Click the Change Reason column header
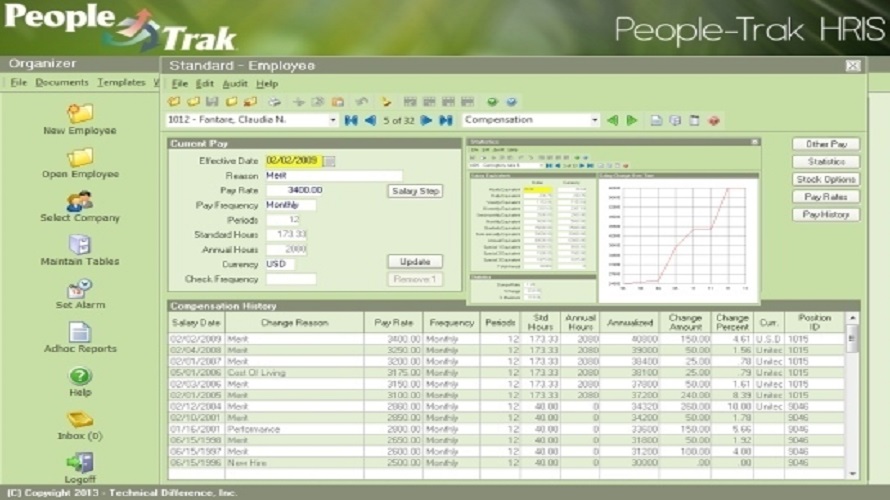This screenshot has height=500, width=890. point(294,322)
